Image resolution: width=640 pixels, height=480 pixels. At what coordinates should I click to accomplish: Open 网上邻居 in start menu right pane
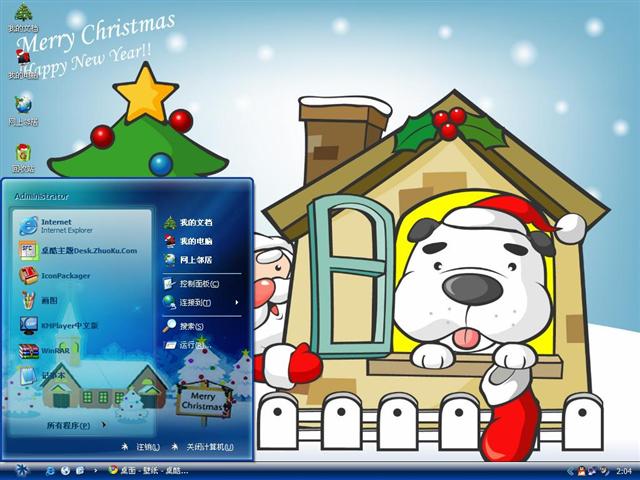[x=188, y=260]
